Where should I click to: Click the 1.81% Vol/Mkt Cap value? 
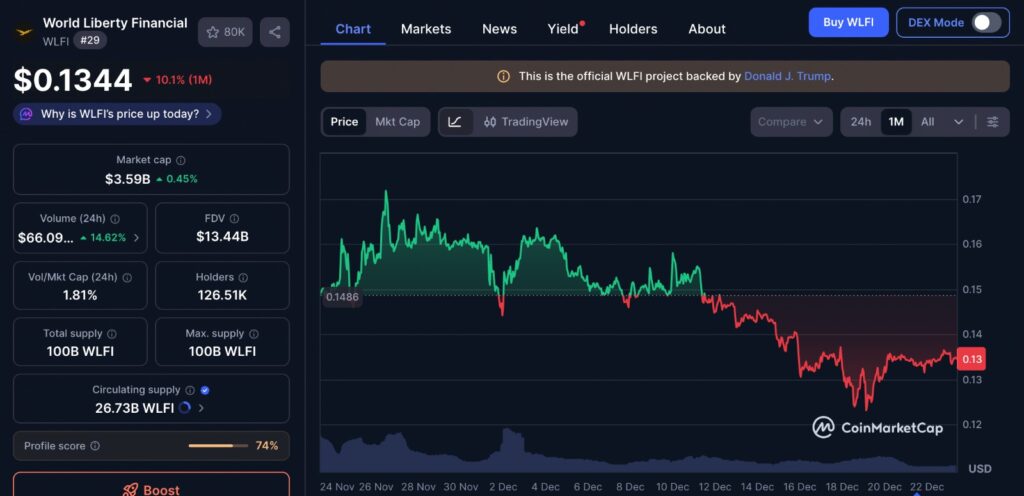click(x=80, y=296)
